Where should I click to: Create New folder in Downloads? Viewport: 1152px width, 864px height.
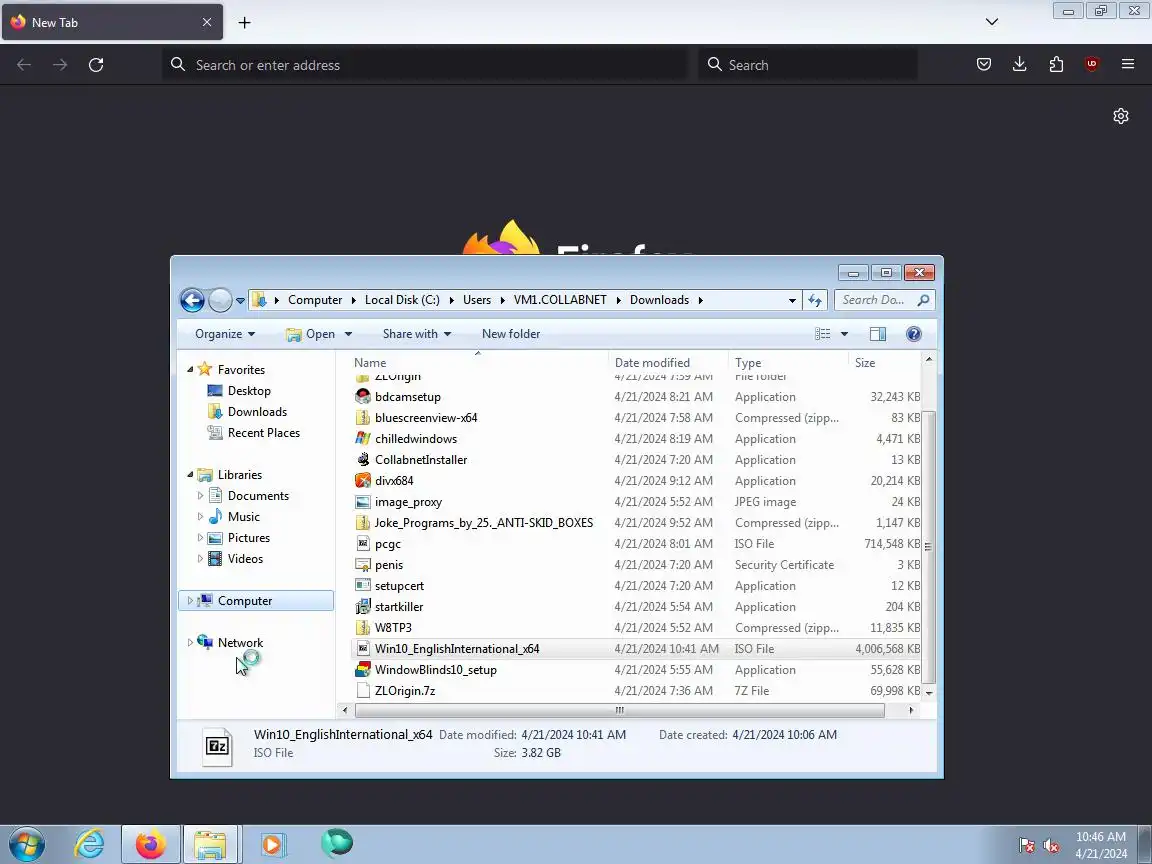(511, 334)
